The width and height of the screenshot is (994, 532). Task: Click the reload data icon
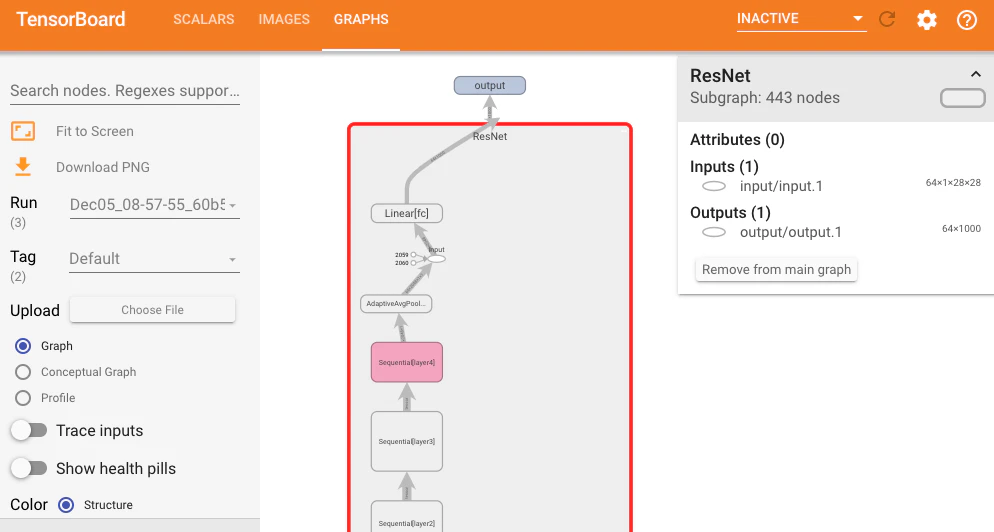coord(887,19)
